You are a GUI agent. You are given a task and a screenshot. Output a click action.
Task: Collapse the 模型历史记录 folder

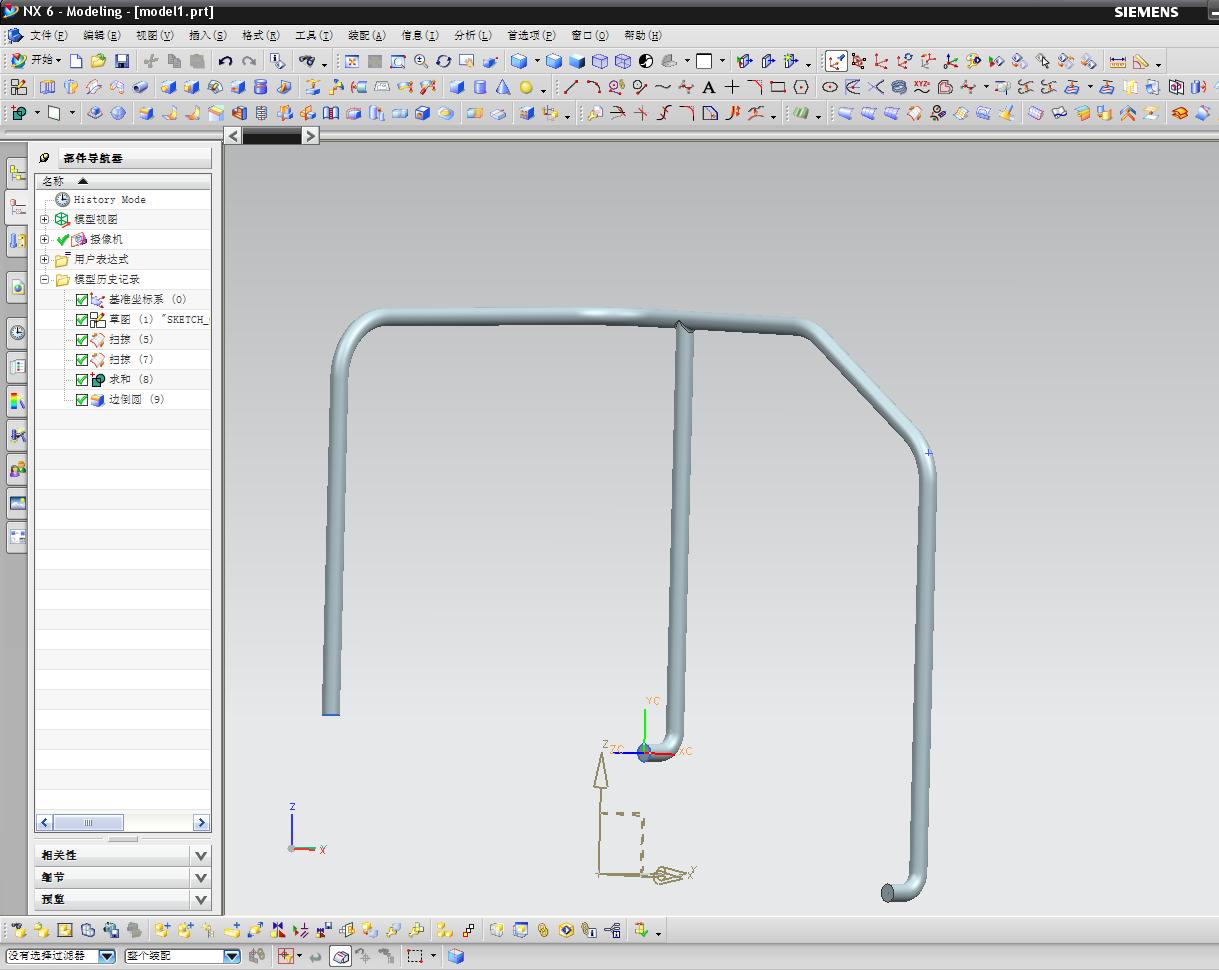[45, 280]
